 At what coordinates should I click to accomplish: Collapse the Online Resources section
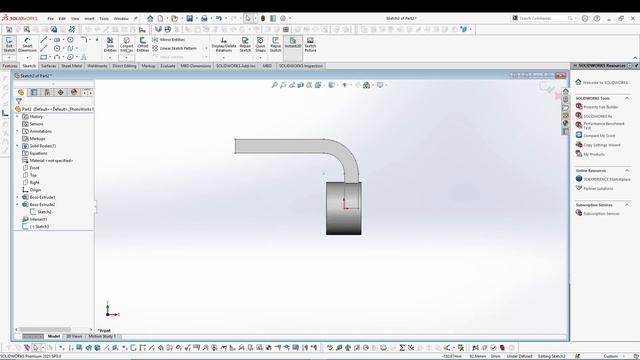point(627,170)
